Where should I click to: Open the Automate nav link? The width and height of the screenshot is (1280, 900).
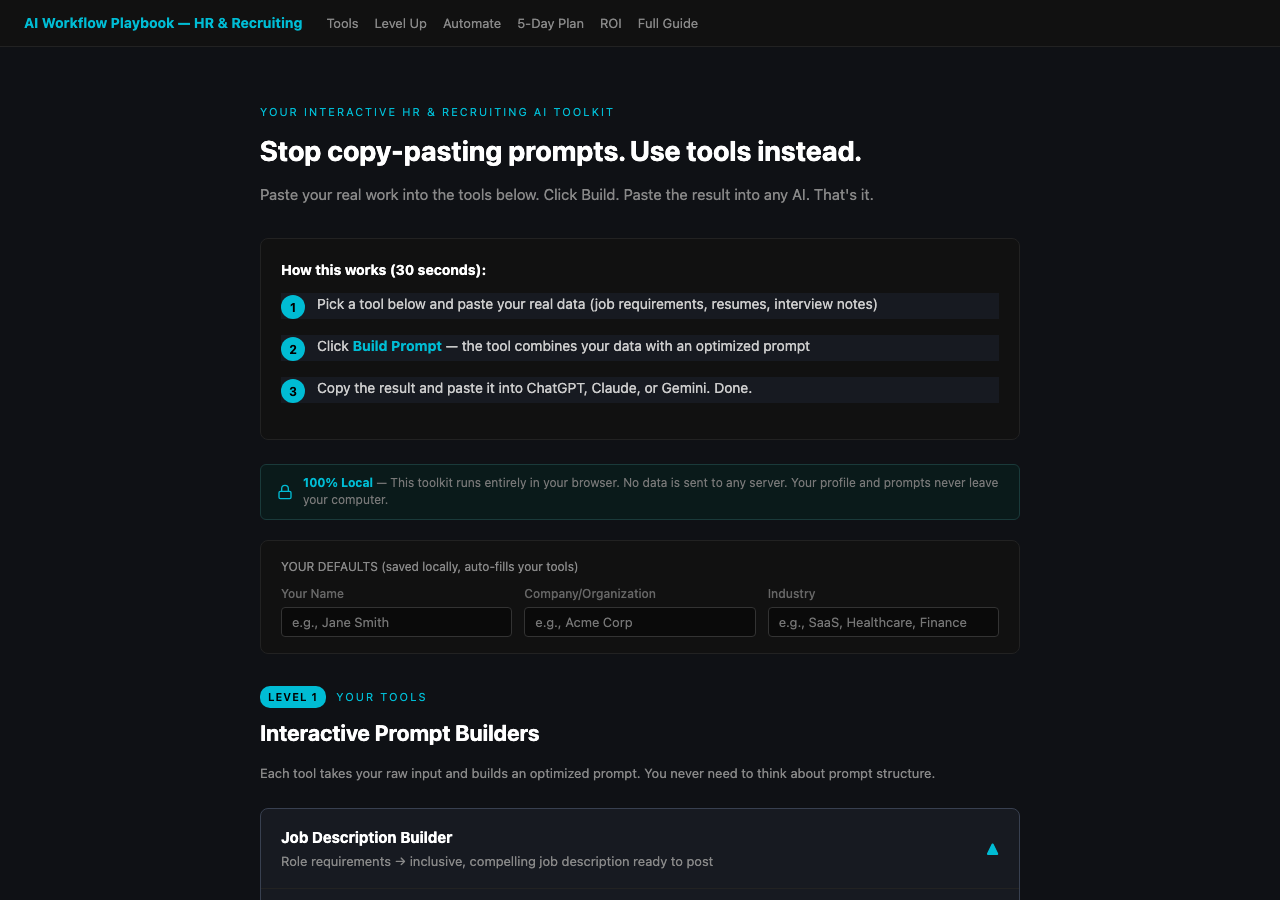tap(472, 23)
